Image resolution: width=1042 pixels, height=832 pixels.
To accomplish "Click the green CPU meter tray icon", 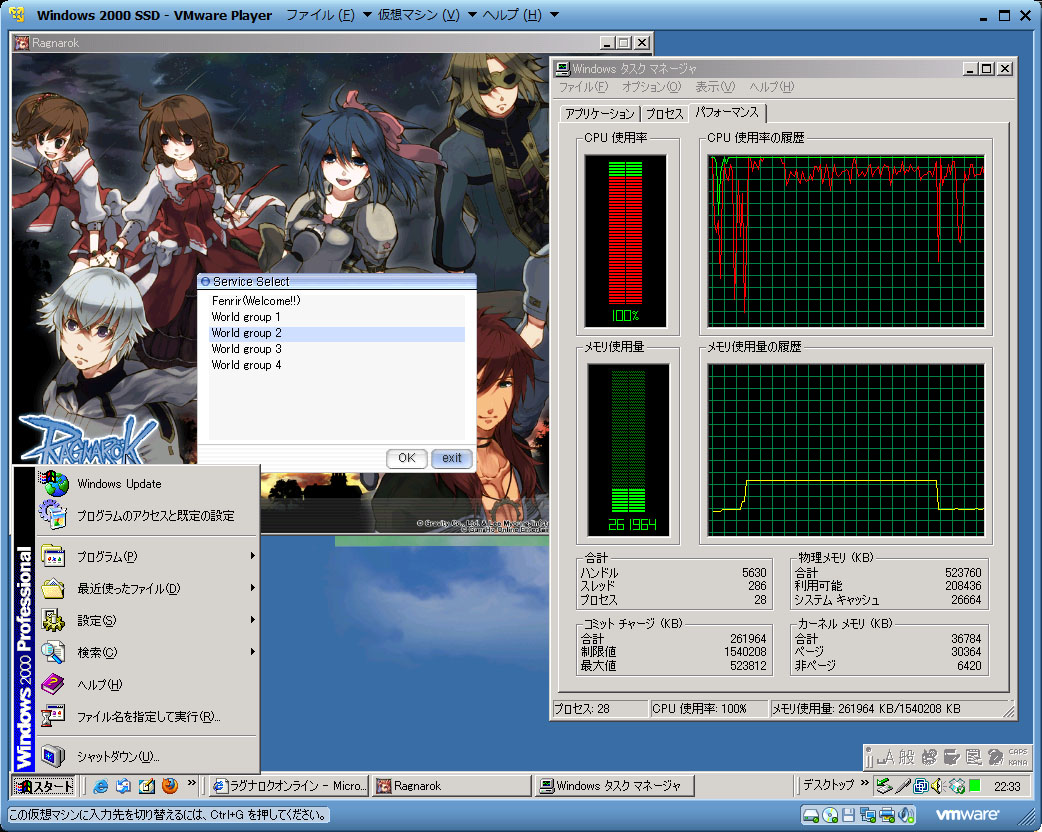I will point(975,786).
